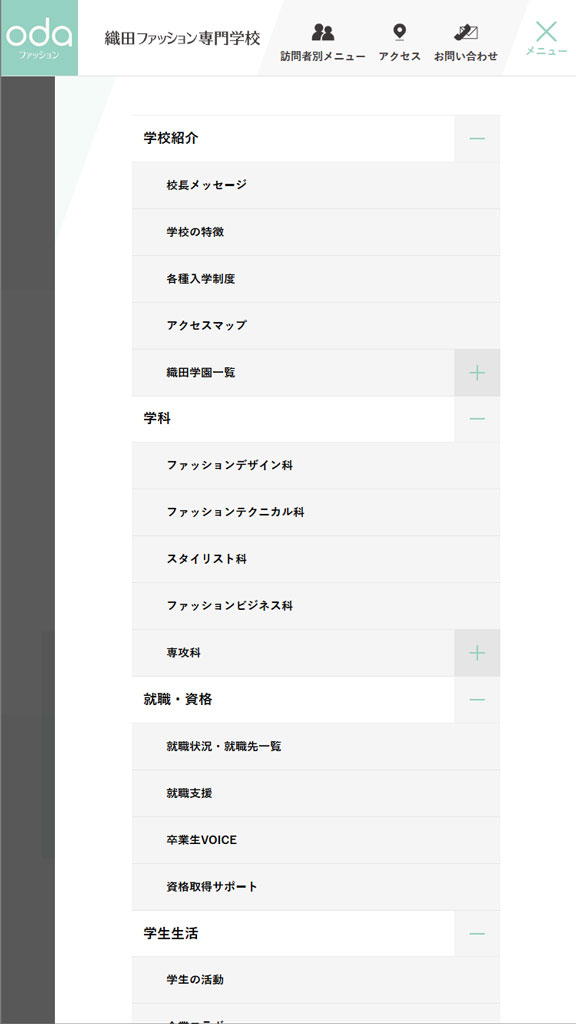This screenshot has height=1024, width=576.
Task: Collapse the 学校紹介 section
Action: (478, 137)
